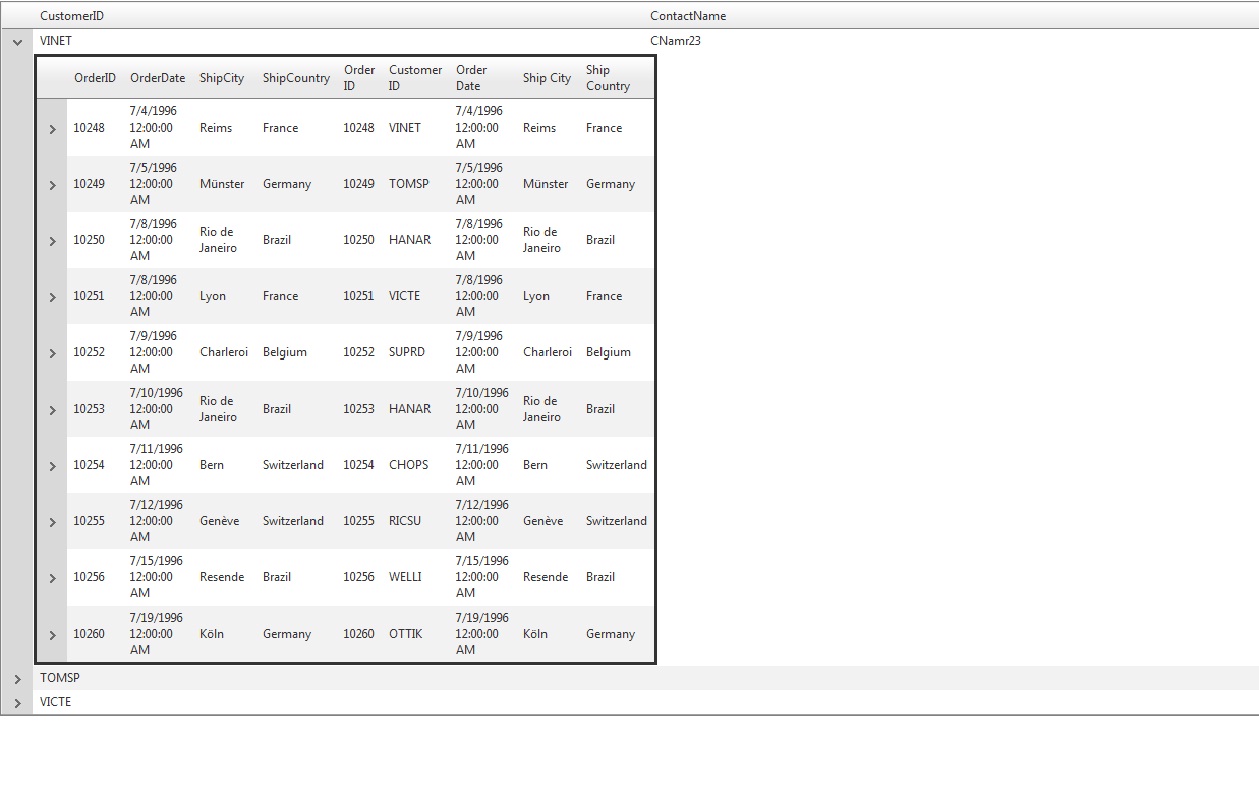Click the "OrderDate" nested column header
This screenshot has height=812, width=1259.
[157, 78]
